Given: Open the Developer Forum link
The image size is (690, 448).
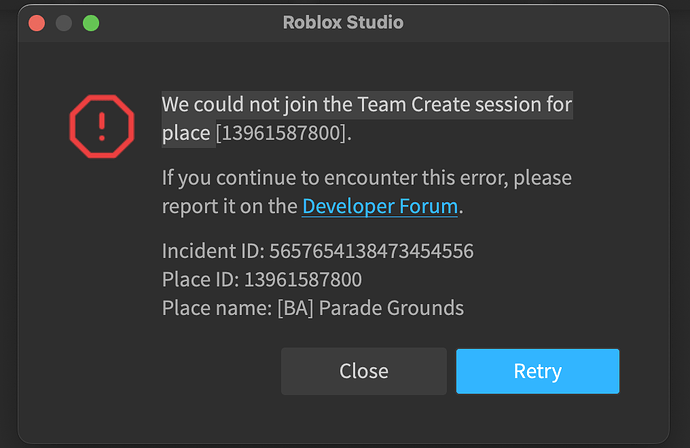Looking at the screenshot, I should [380, 206].
